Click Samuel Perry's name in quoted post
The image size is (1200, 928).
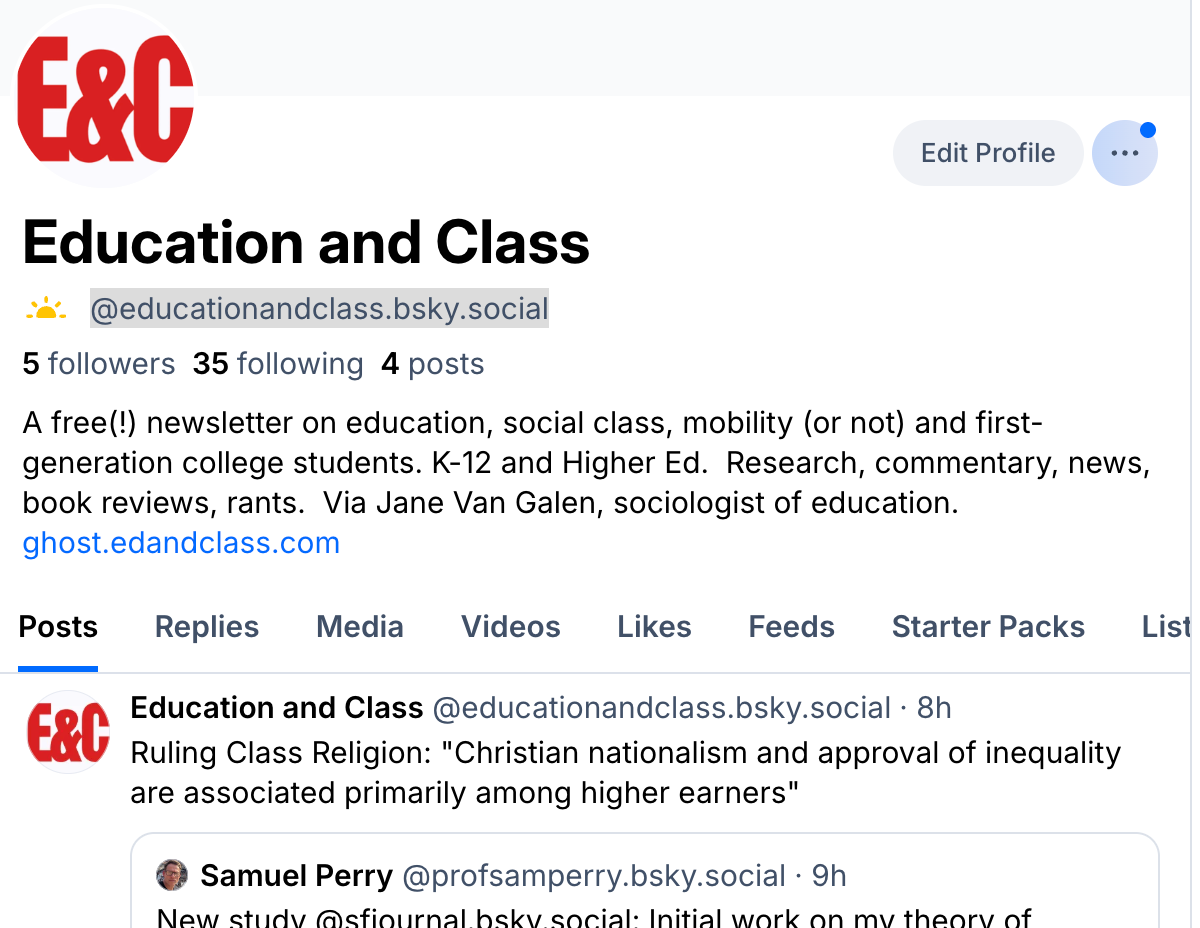296,876
